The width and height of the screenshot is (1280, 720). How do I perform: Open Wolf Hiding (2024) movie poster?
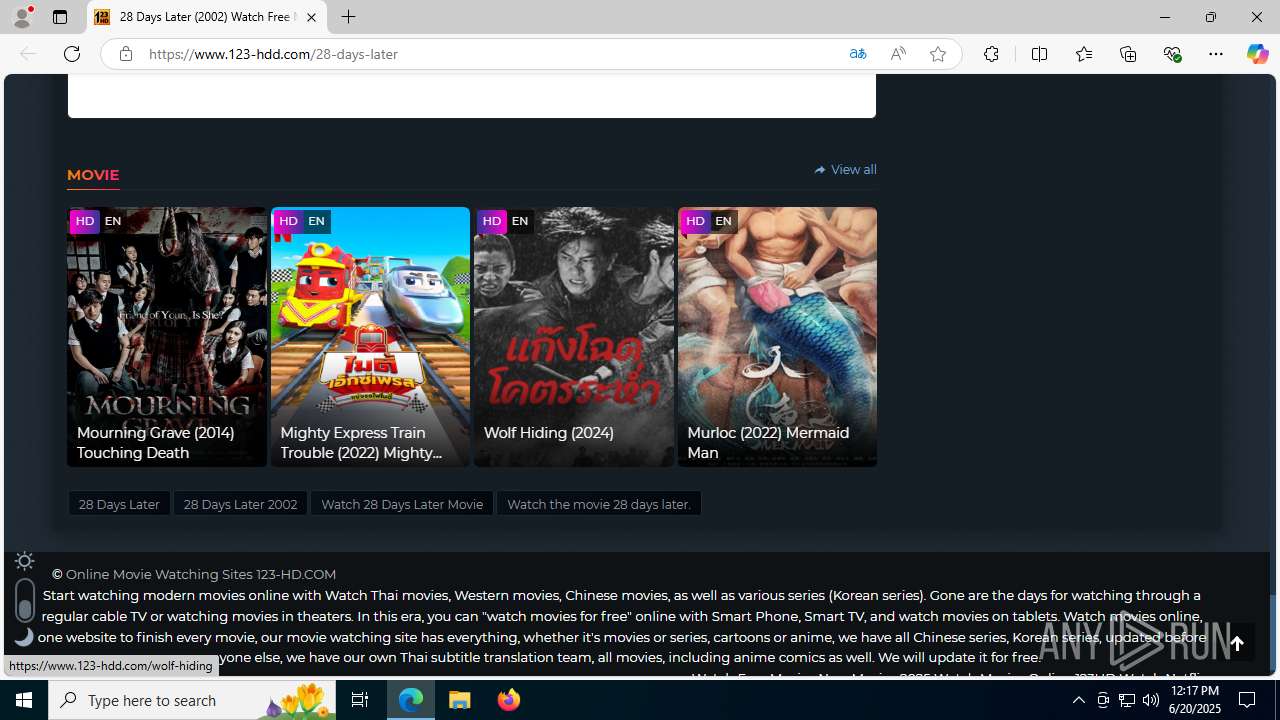click(x=574, y=336)
